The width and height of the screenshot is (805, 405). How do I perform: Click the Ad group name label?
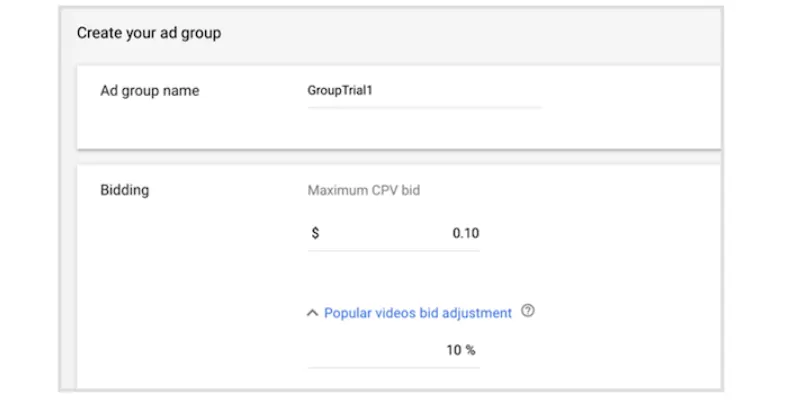[x=150, y=91]
